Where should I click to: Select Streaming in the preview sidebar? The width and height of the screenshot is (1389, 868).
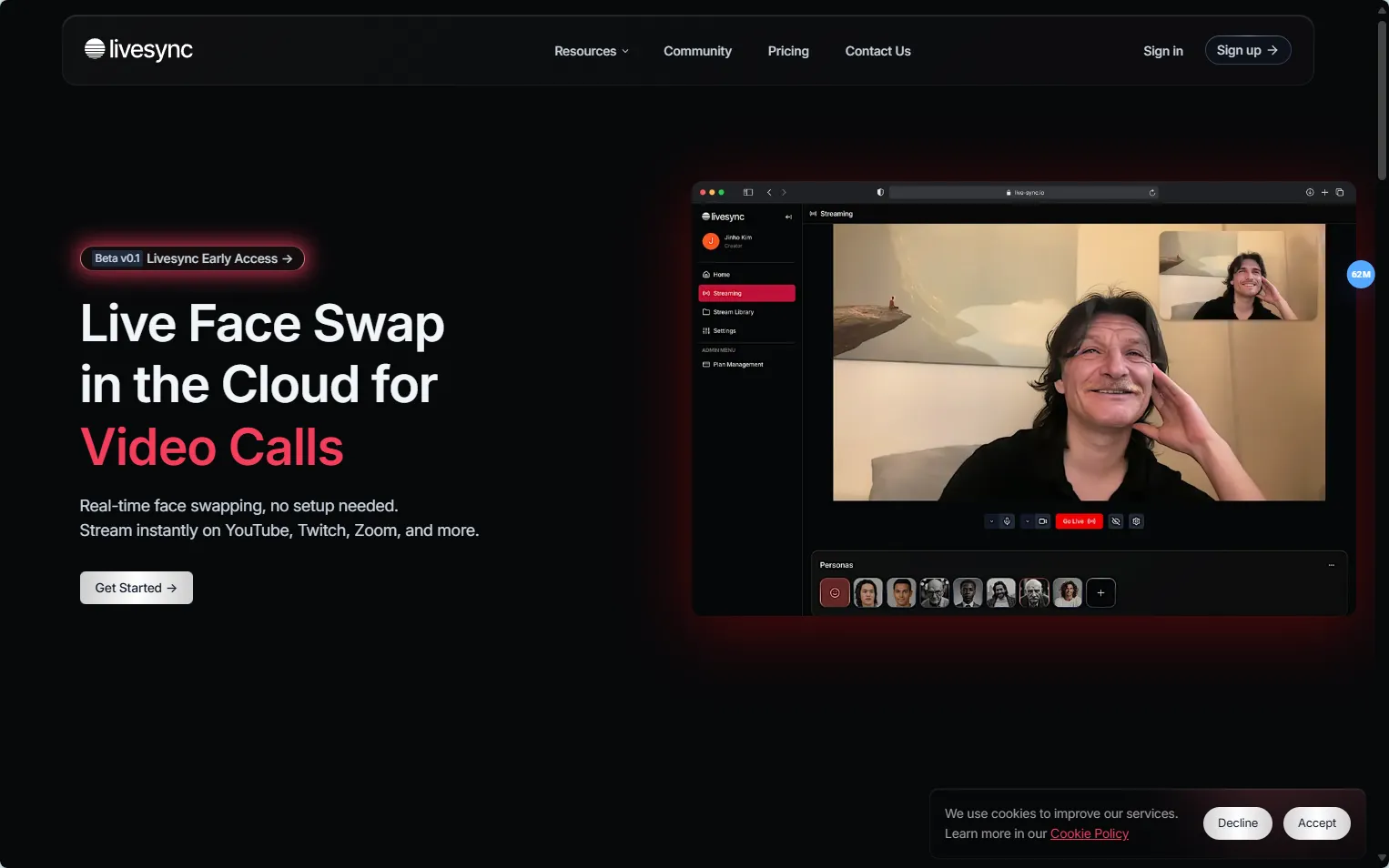pyautogui.click(x=746, y=293)
